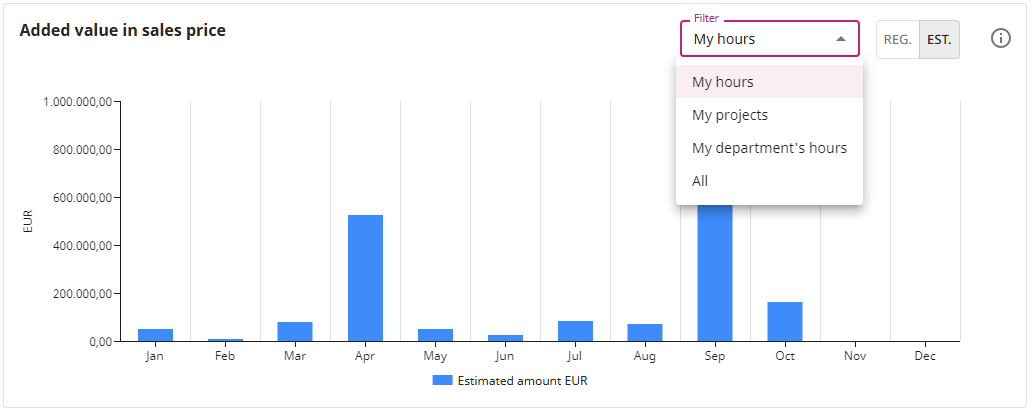The height and width of the screenshot is (412, 1033).
Task: Collapse the Filter dropdown arrow
Action: [841, 39]
